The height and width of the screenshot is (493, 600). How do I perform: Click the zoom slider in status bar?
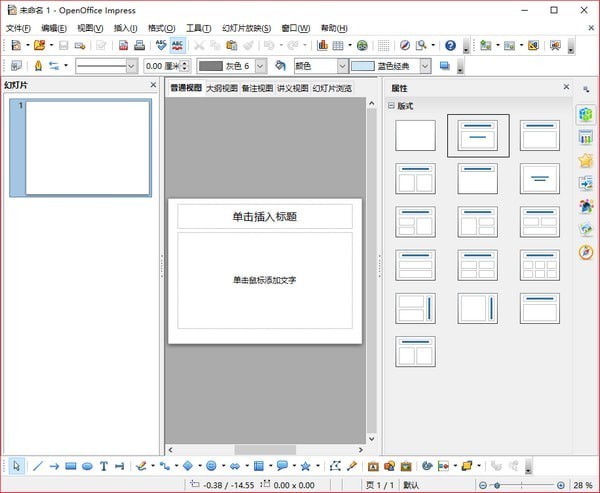(522, 485)
